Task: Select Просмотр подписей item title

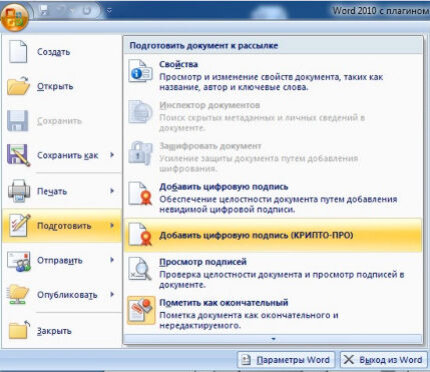Action: click(x=203, y=262)
